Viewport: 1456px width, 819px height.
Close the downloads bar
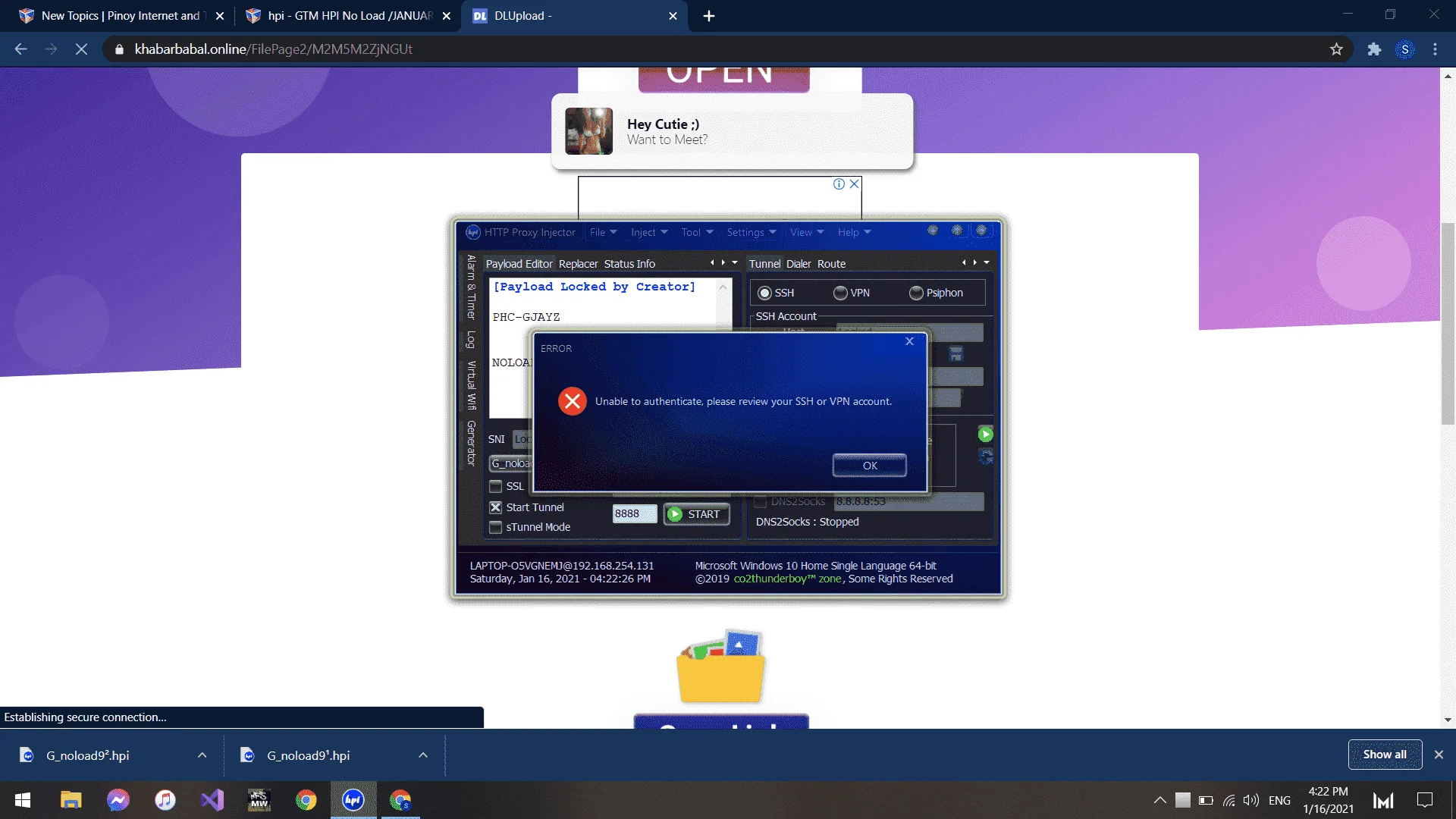click(x=1439, y=755)
